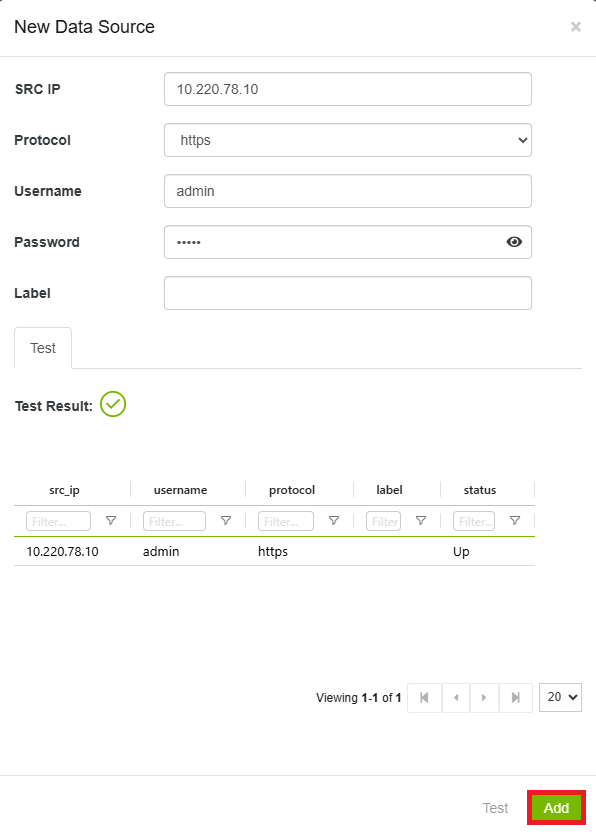This screenshot has height=836, width=596.
Task: Show password with the eye icon
Action: click(514, 242)
